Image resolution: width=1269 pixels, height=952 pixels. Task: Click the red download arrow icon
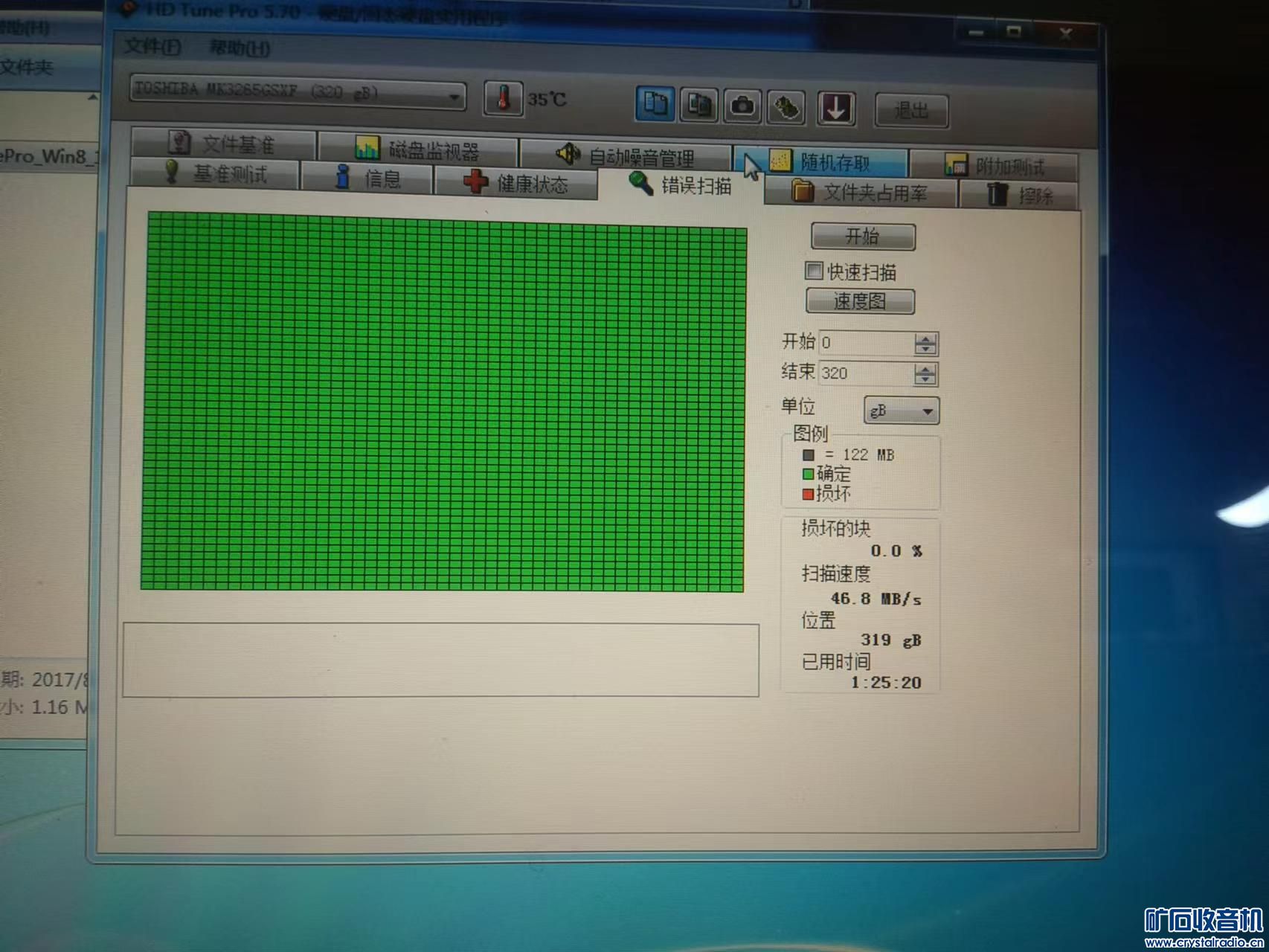point(836,109)
